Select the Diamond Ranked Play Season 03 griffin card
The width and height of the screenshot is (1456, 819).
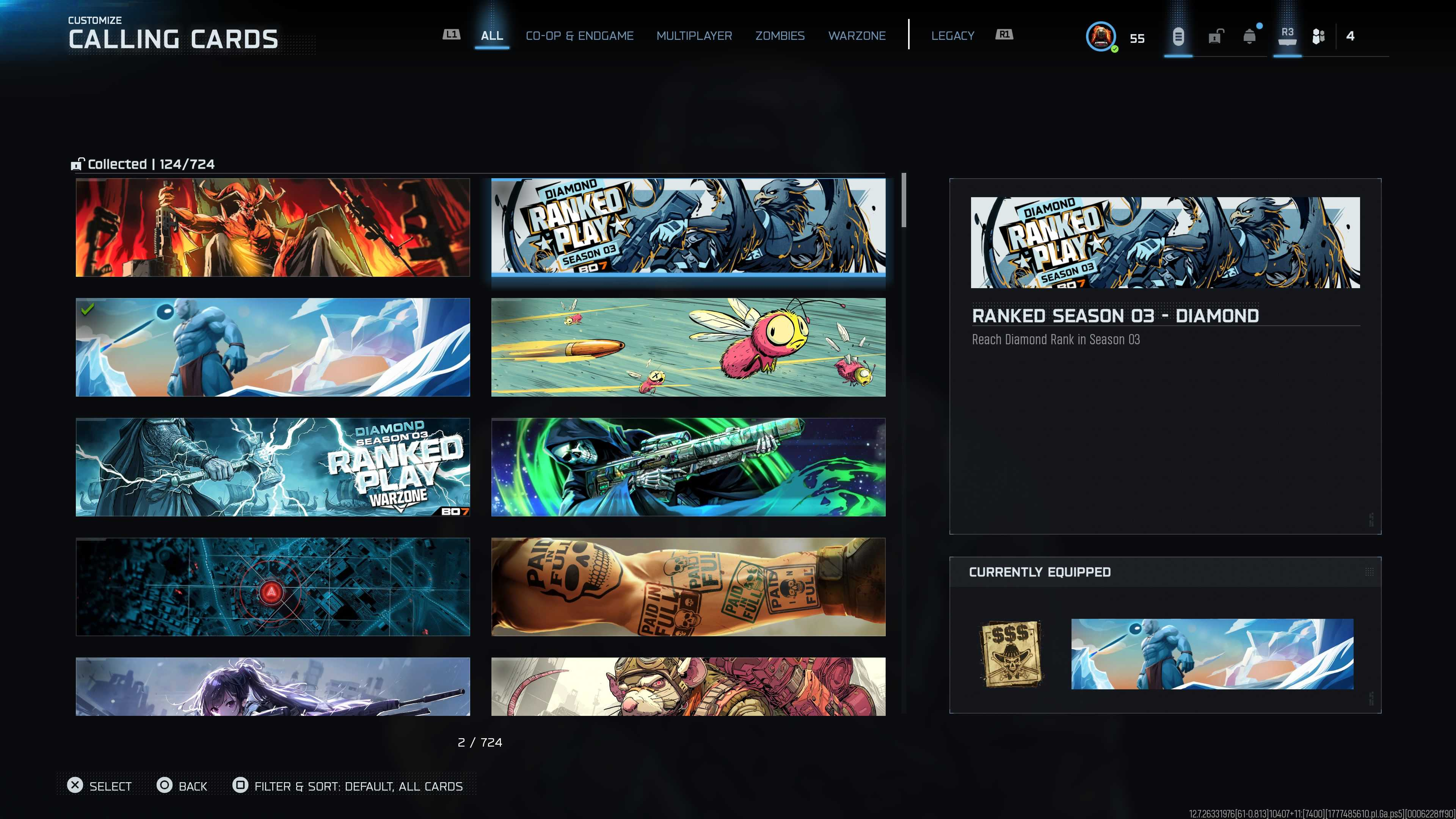click(x=689, y=228)
